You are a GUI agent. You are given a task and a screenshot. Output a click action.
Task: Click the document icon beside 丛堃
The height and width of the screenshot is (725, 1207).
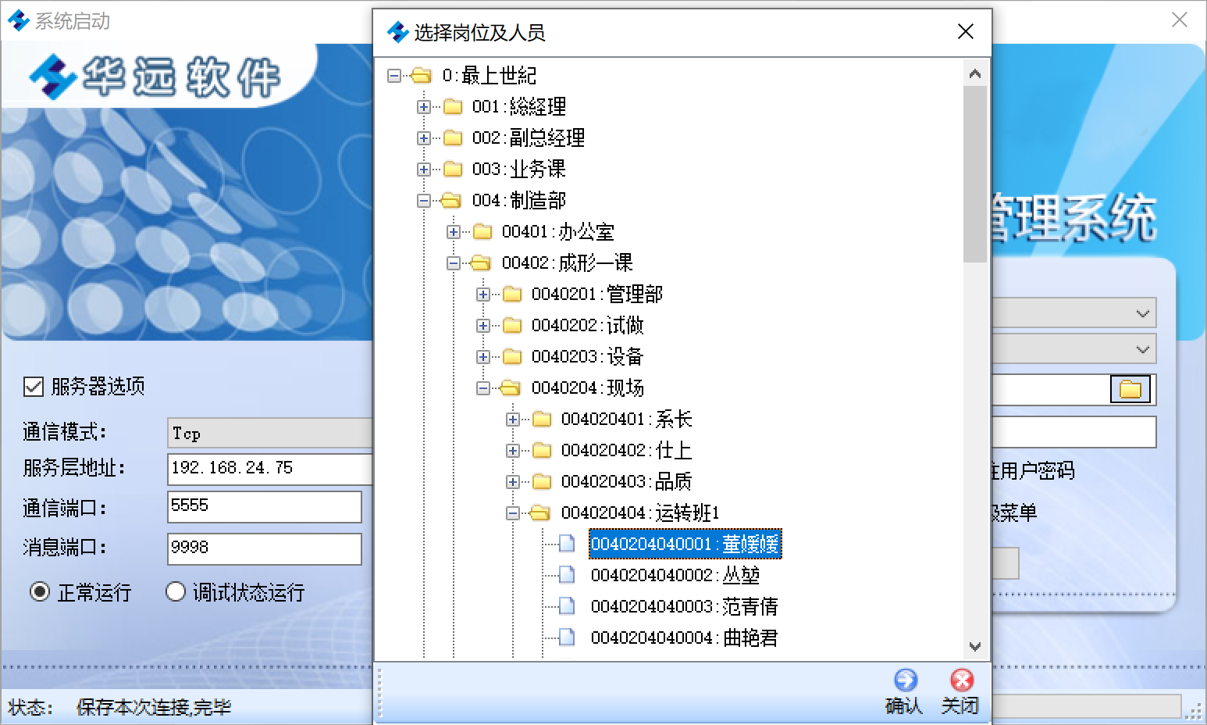(x=567, y=575)
